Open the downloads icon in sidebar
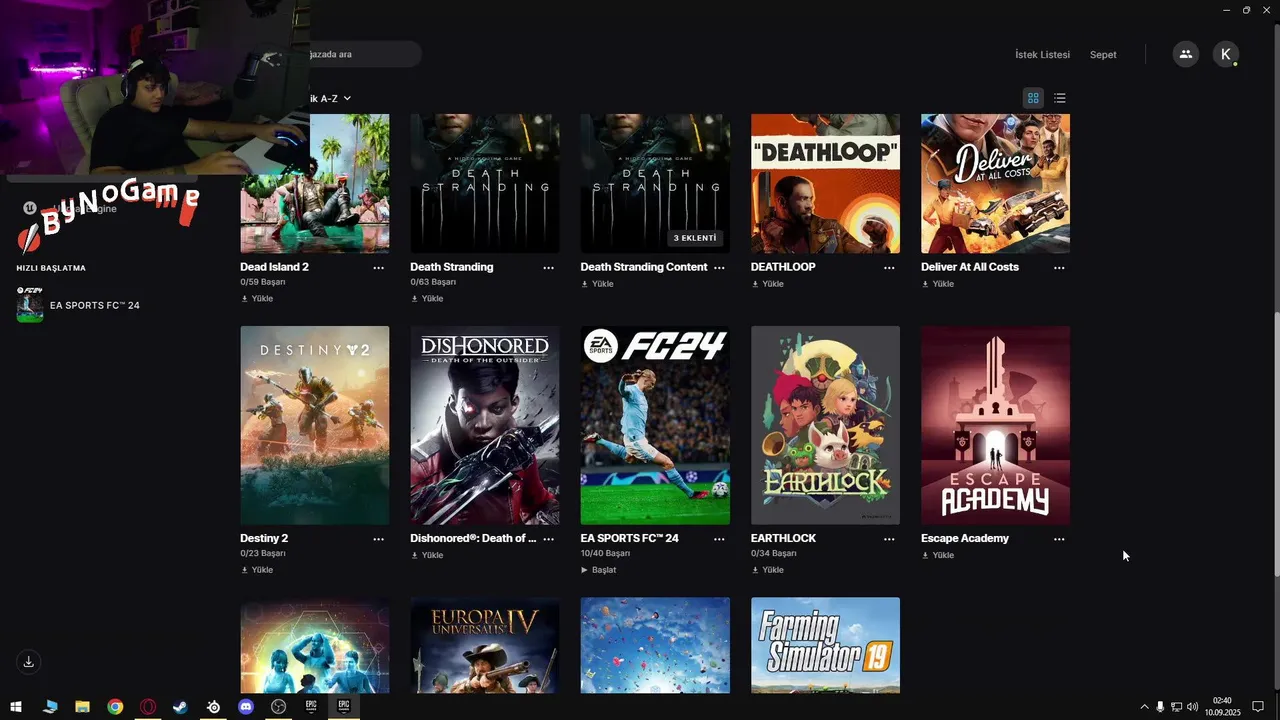 click(x=29, y=661)
